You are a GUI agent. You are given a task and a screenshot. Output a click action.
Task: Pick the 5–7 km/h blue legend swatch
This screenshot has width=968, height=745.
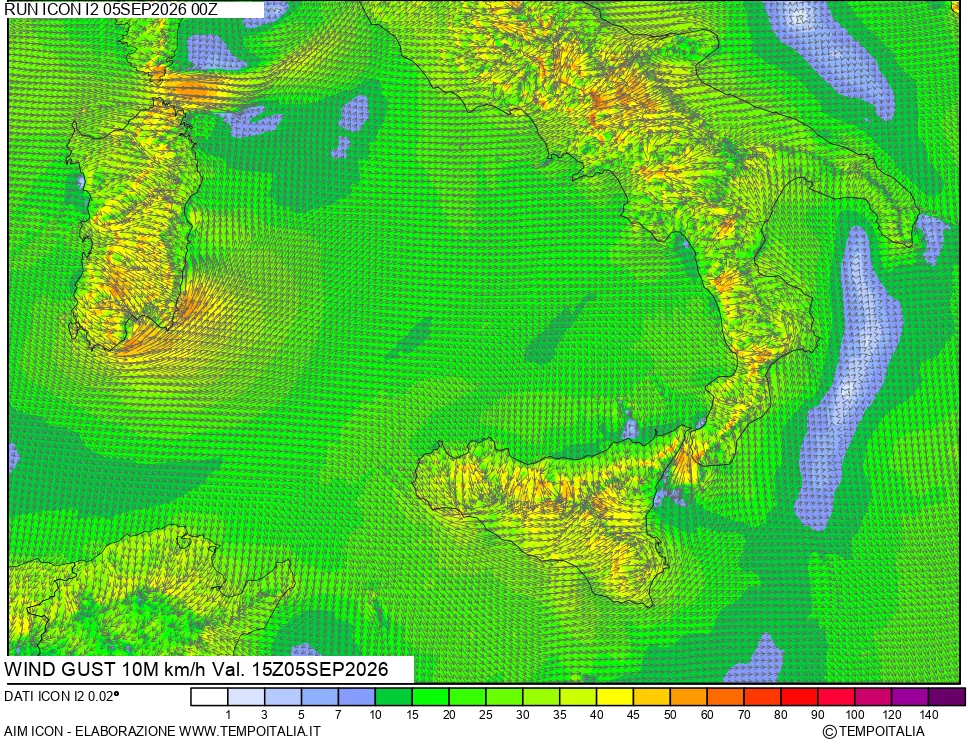point(320,697)
